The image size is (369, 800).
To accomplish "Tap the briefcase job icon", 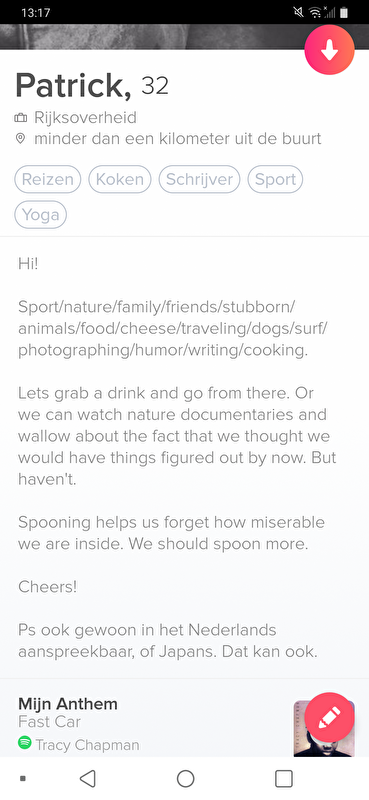I will [x=20, y=118].
